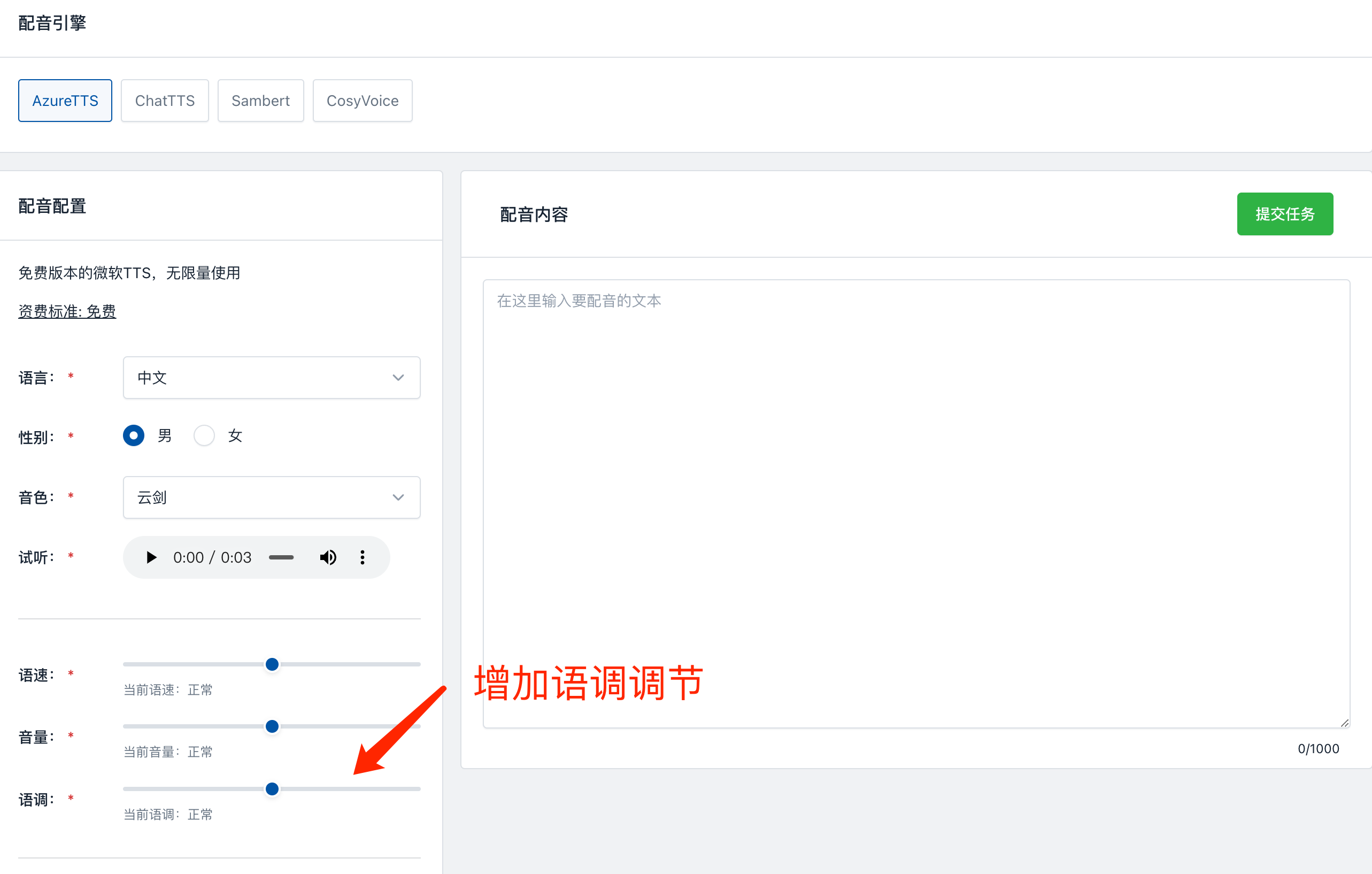Click the audio preview progress bar
The width and height of the screenshot is (1372, 874).
point(281,557)
